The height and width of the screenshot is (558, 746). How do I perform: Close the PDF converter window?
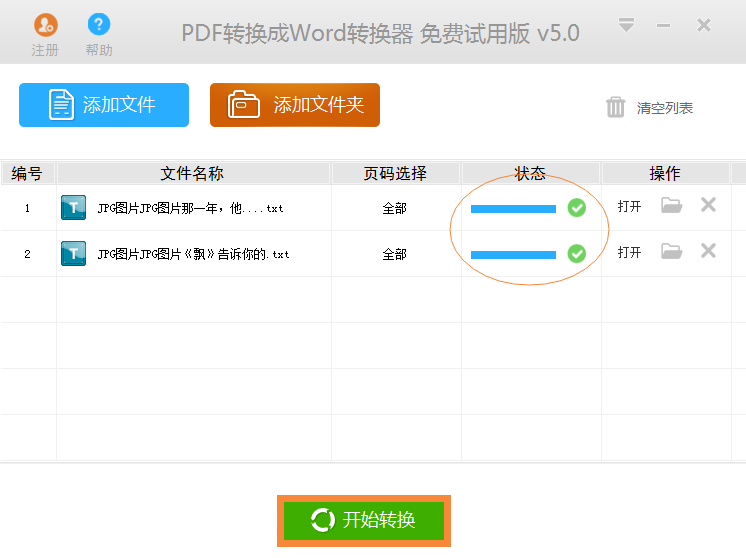[x=704, y=25]
